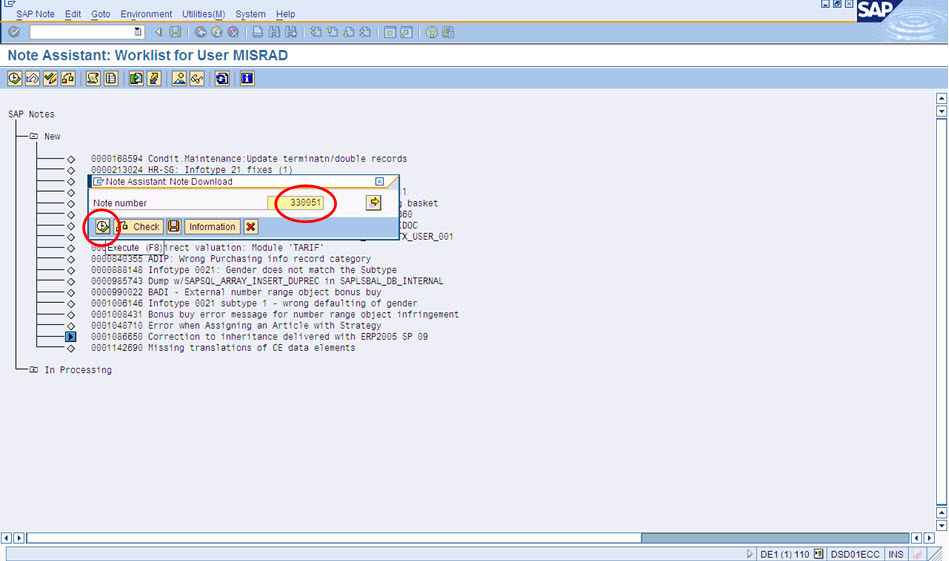
Task: Click the yellow Help question mark icon
Action: [x=432, y=32]
